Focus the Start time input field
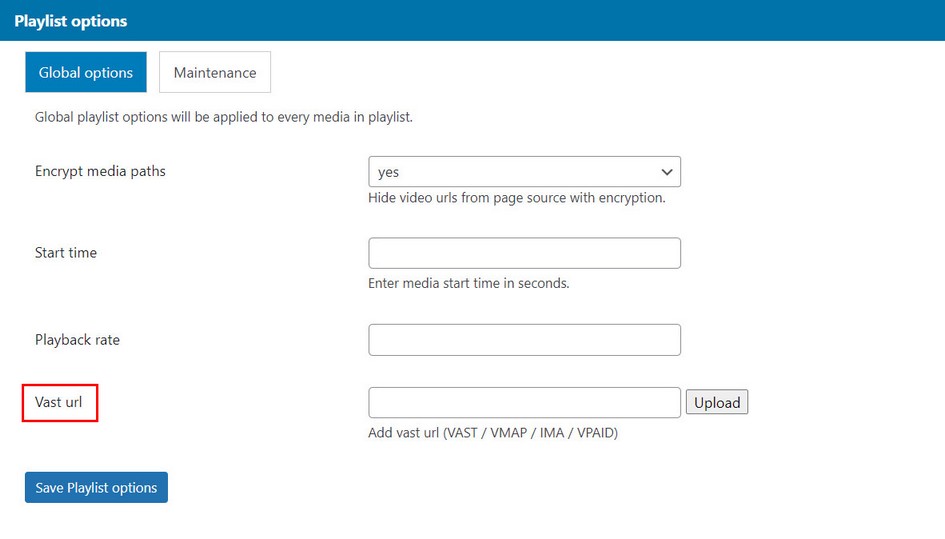Screen dimensions: 945x539 [x=524, y=253]
